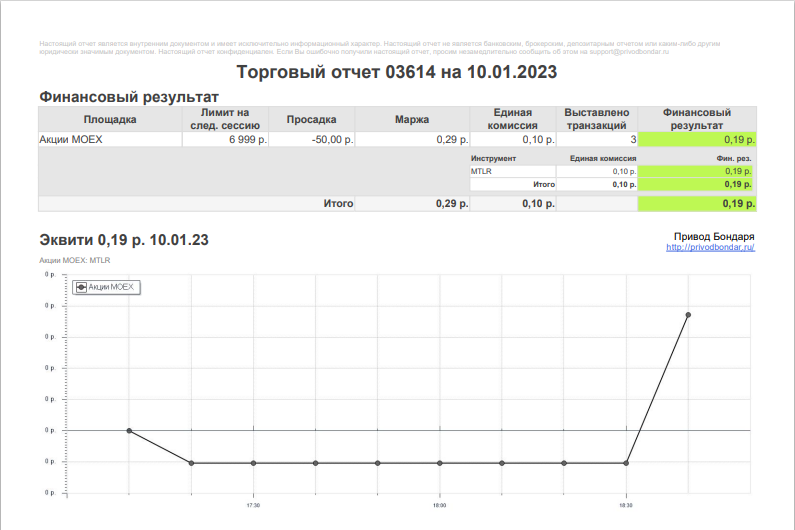This screenshot has width=795, height=530.
Task: Select the '6 999 р.' limit value
Action: click(x=247, y=139)
